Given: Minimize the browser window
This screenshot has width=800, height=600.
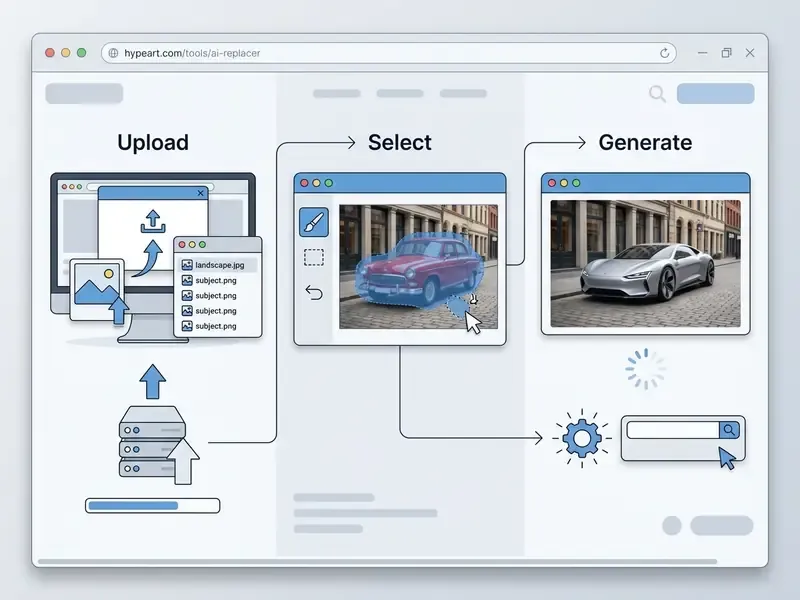Looking at the screenshot, I should pyautogui.click(x=703, y=53).
